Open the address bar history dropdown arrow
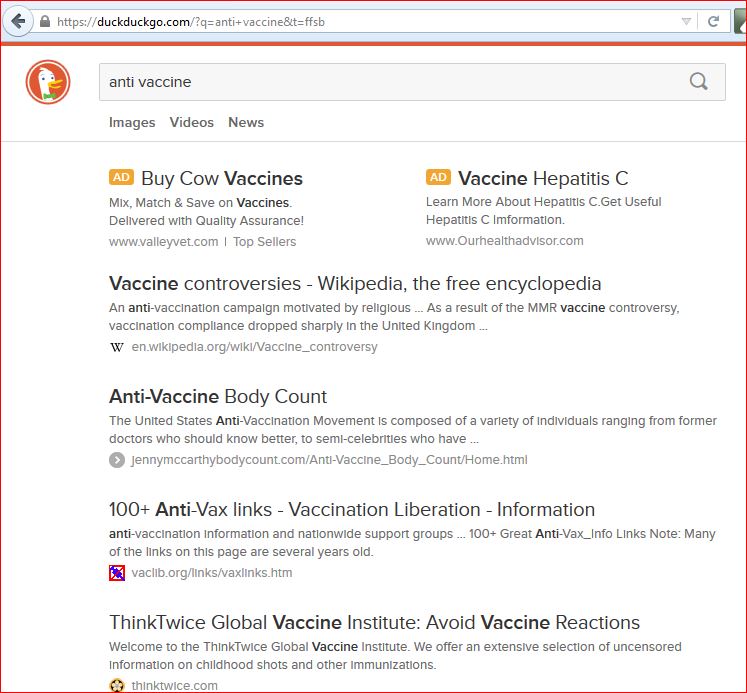The image size is (747, 693). tap(686, 21)
